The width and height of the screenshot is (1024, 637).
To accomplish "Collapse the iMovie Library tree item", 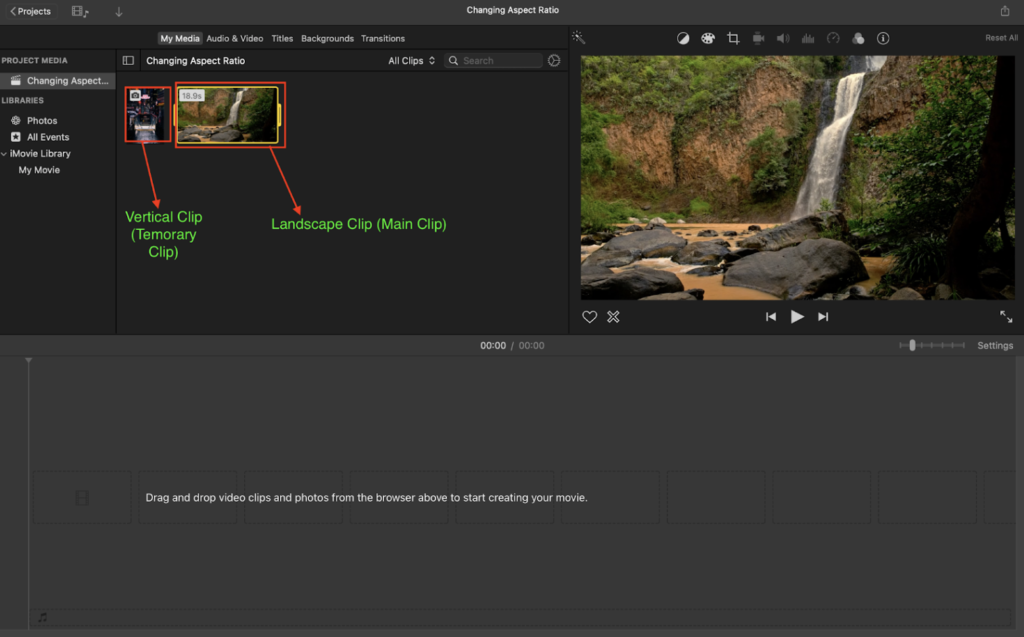I will (x=5, y=154).
